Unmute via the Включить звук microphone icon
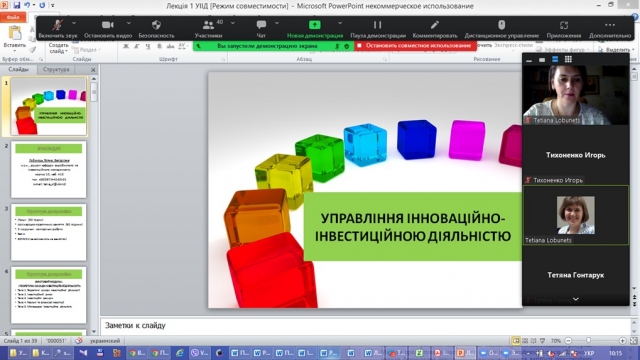 click(58, 25)
